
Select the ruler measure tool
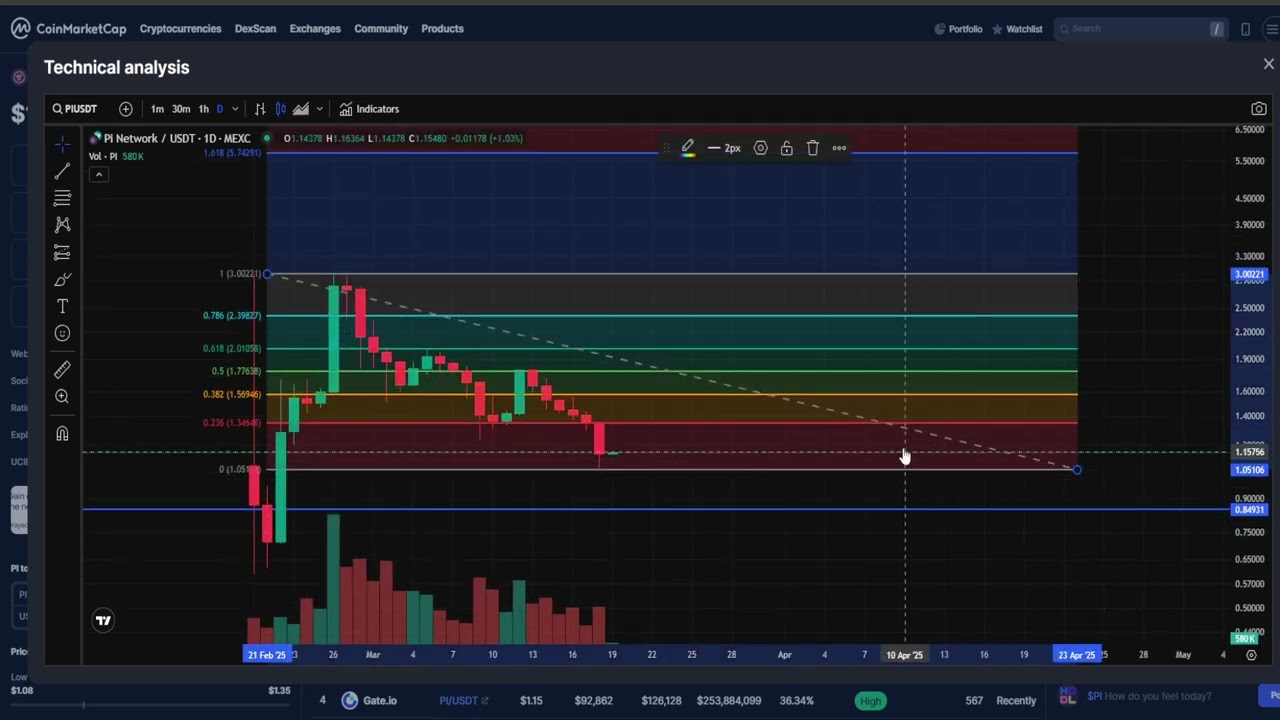(x=62, y=370)
